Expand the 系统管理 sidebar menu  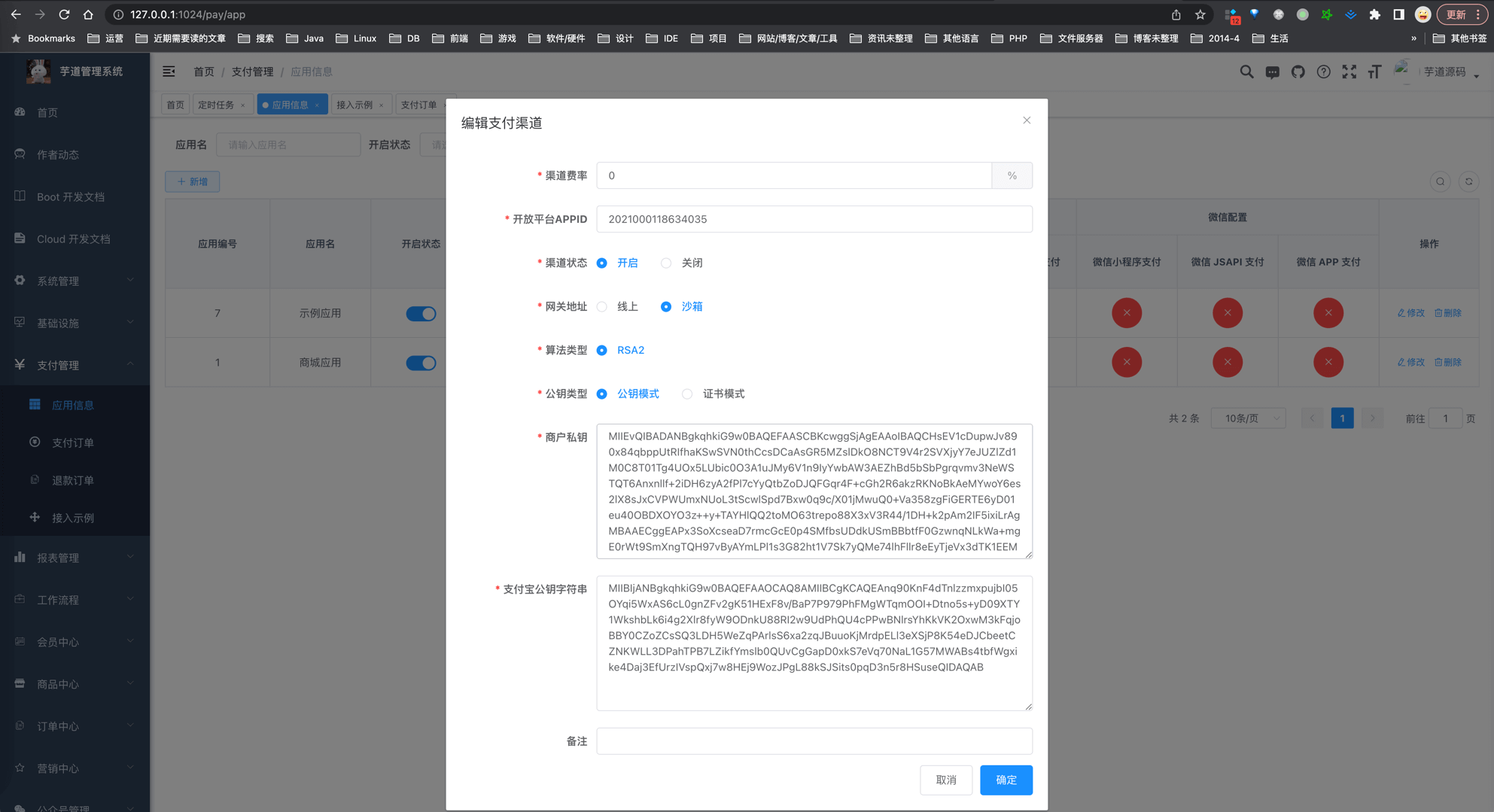tap(74, 281)
